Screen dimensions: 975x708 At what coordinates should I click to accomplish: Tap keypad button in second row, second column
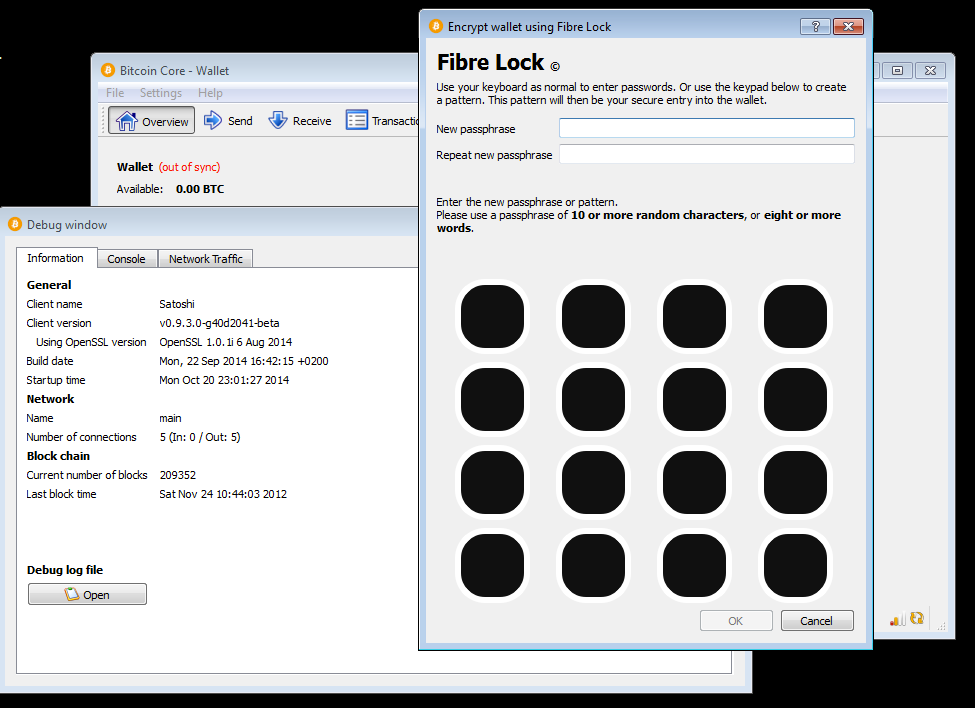pyautogui.click(x=593, y=399)
